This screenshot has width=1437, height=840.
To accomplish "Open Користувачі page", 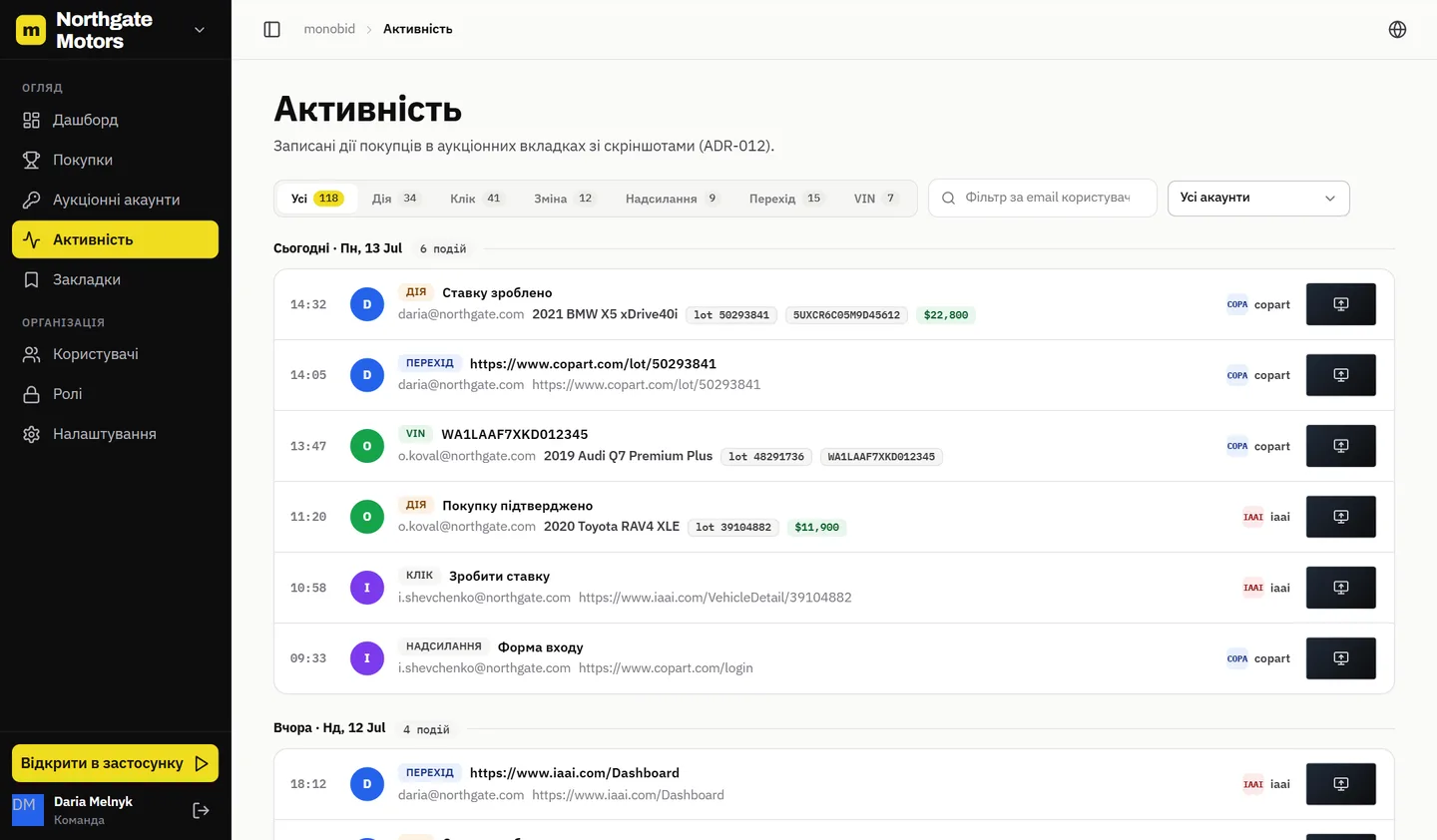I will click(115, 354).
